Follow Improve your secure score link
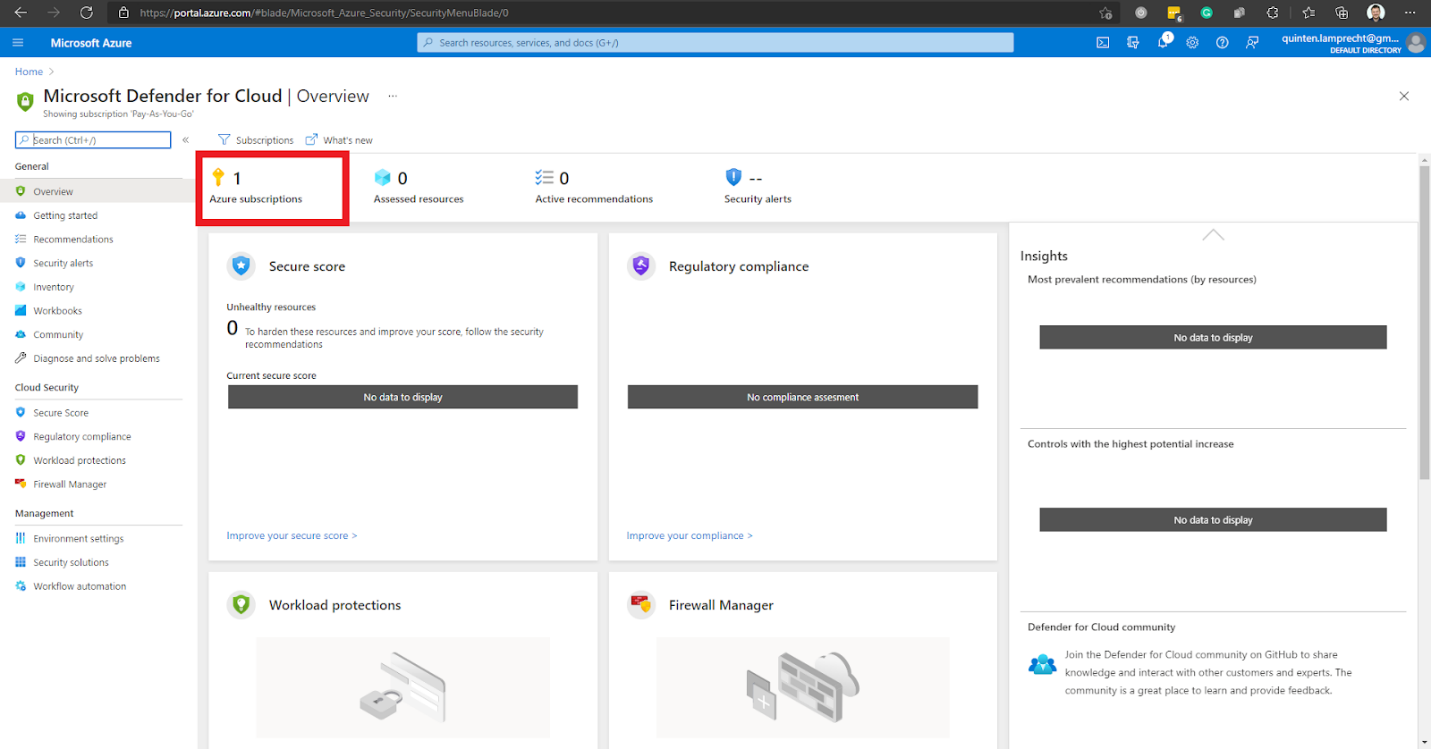 pyautogui.click(x=292, y=536)
